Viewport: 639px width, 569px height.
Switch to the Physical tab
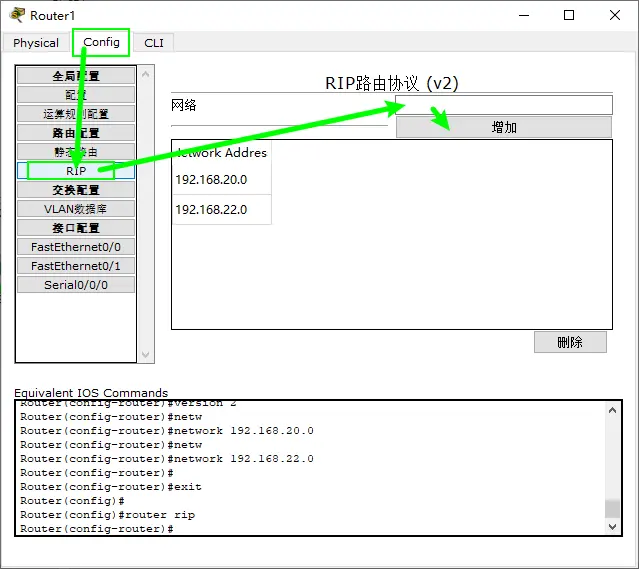(36, 43)
